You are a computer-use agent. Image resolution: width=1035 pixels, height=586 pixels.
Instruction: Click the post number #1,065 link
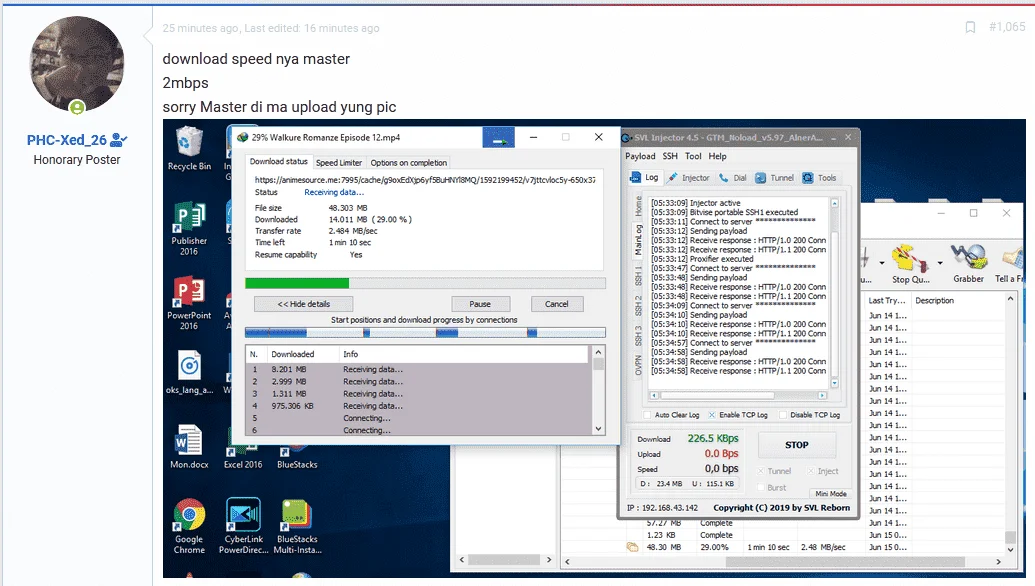pos(1007,27)
